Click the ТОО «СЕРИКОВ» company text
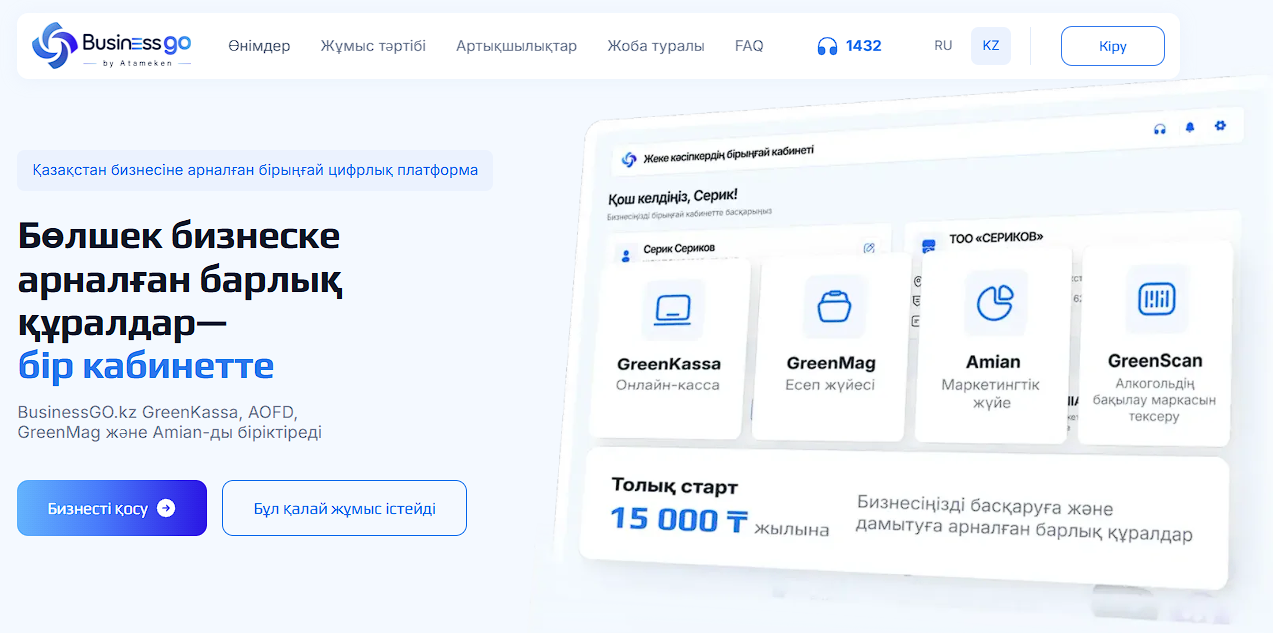 coord(995,238)
